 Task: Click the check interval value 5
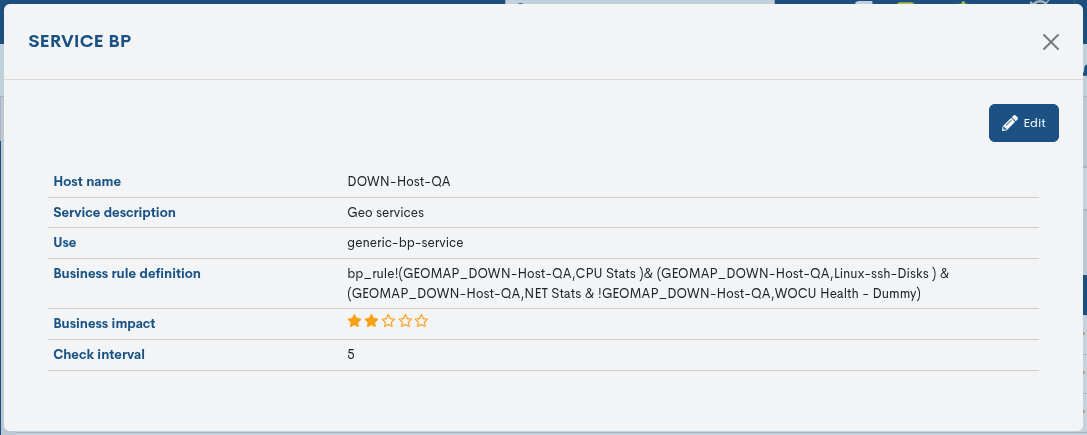coord(351,355)
